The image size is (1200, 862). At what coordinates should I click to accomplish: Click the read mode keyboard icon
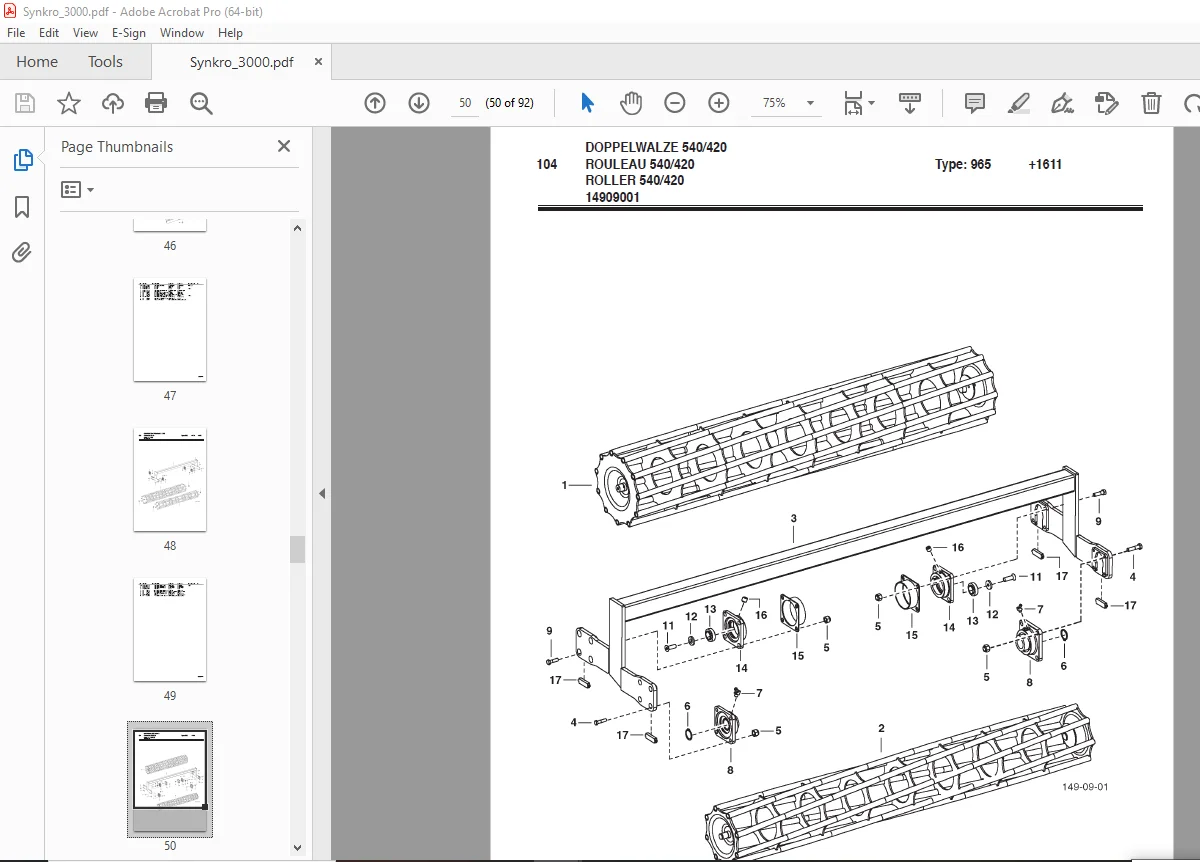(909, 103)
